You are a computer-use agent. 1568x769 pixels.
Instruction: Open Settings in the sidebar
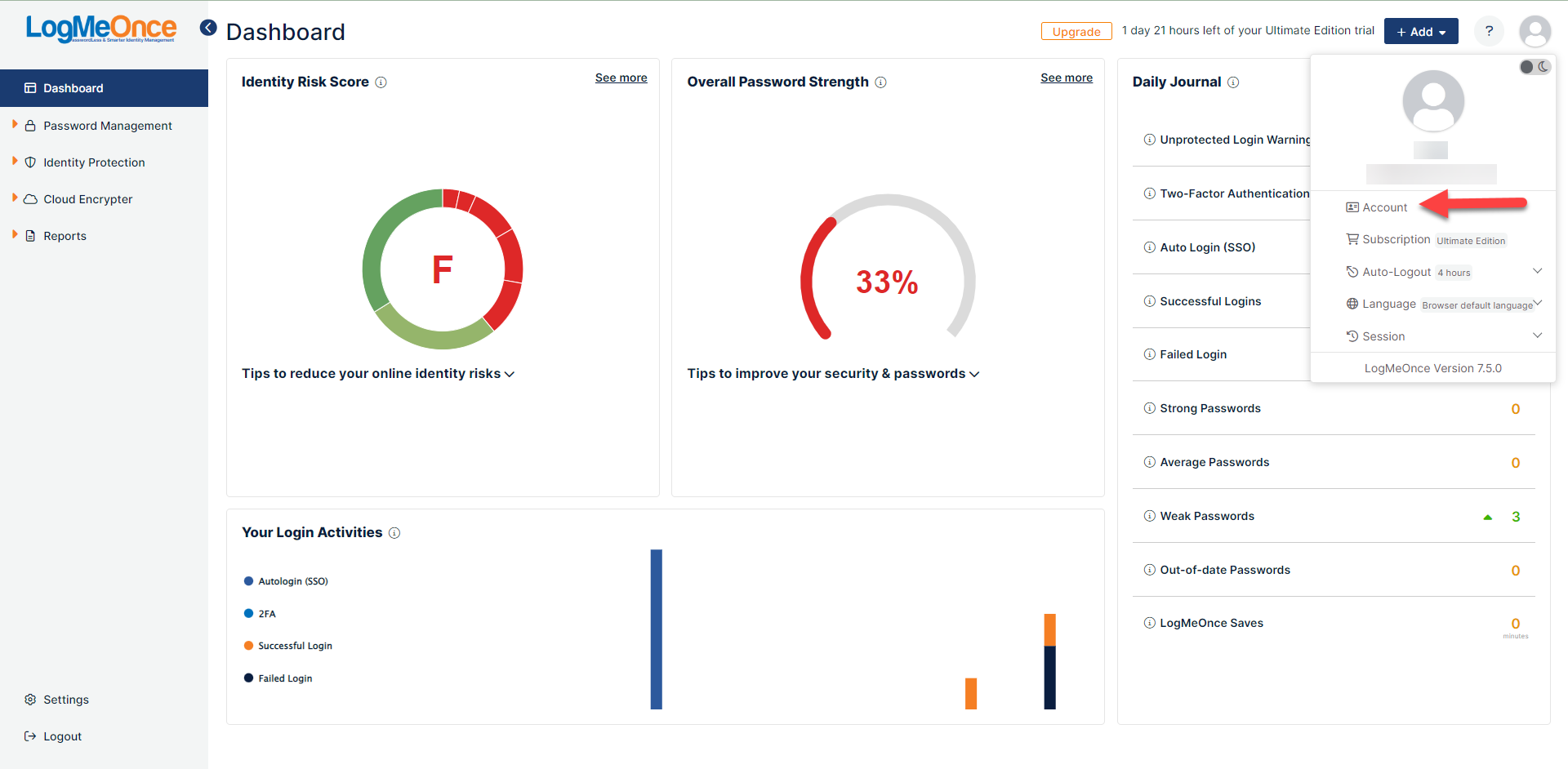coord(56,700)
